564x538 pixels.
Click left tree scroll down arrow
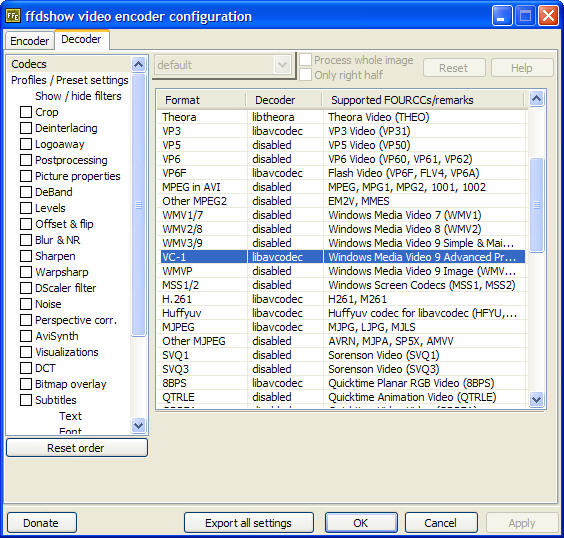[x=138, y=425]
